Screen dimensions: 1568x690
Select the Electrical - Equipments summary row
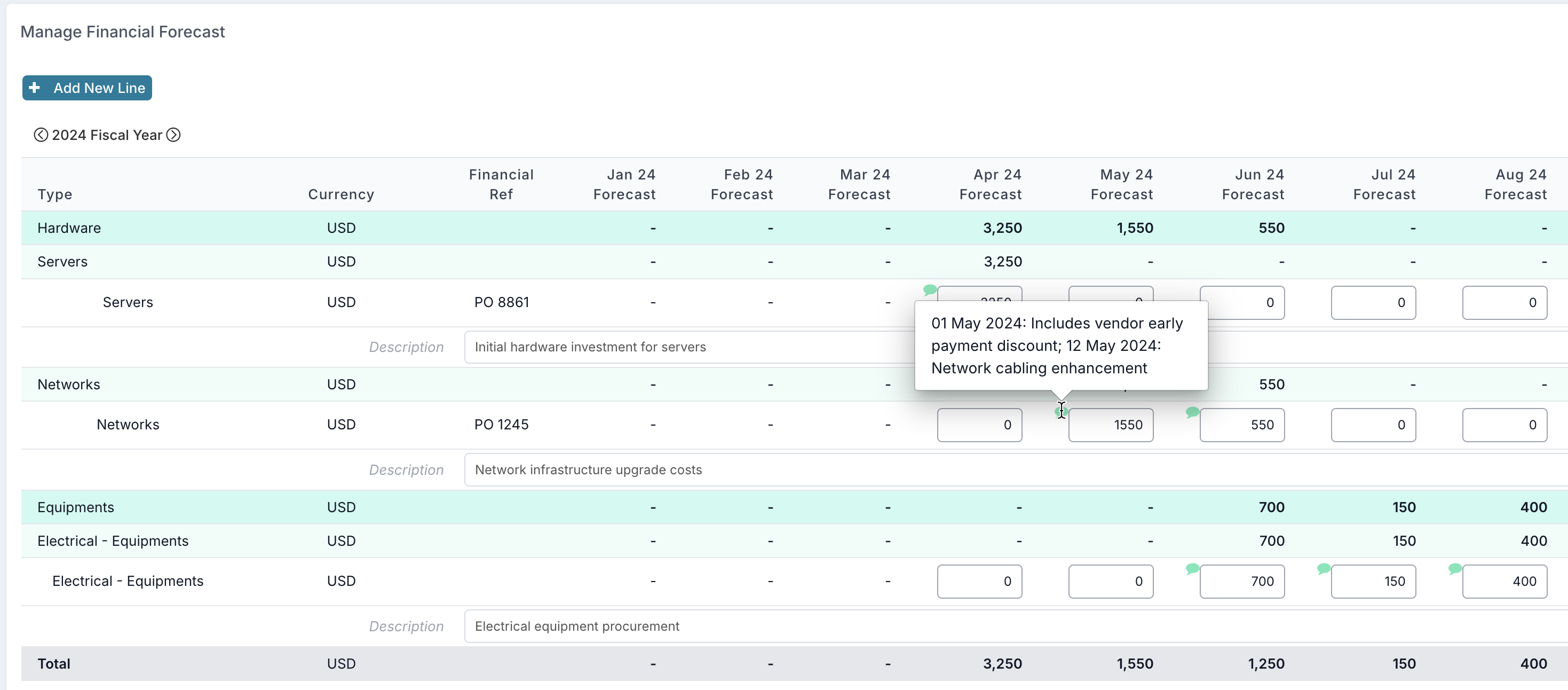[794, 542]
